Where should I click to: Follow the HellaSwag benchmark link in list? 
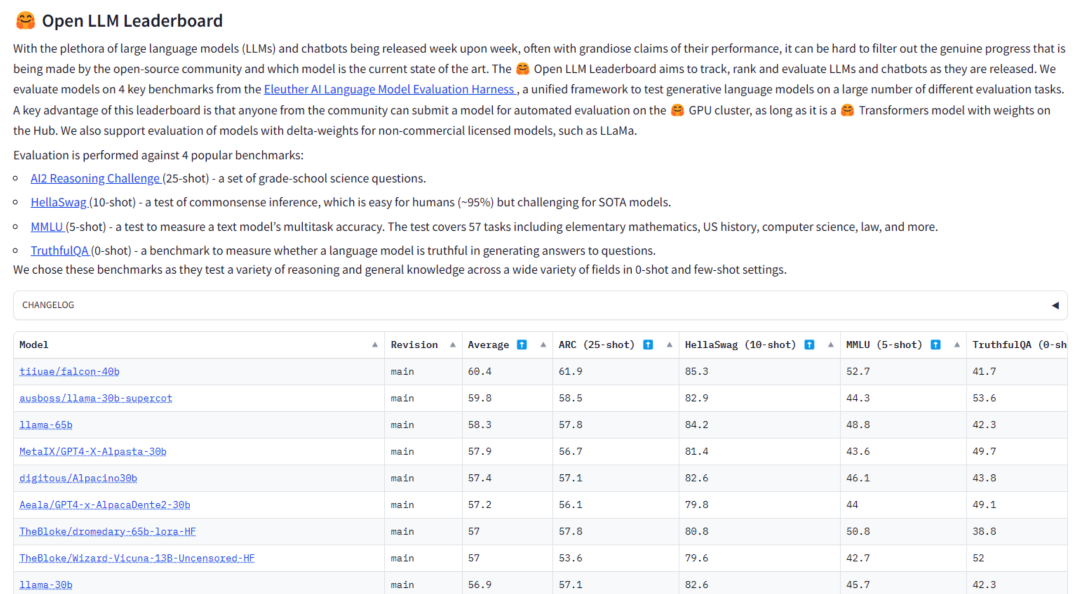58,202
